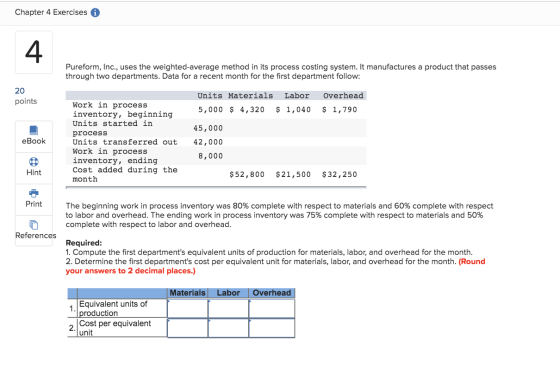Click the Overhead cost per equivalent unit cell
This screenshot has height=392, width=560.
272,328
